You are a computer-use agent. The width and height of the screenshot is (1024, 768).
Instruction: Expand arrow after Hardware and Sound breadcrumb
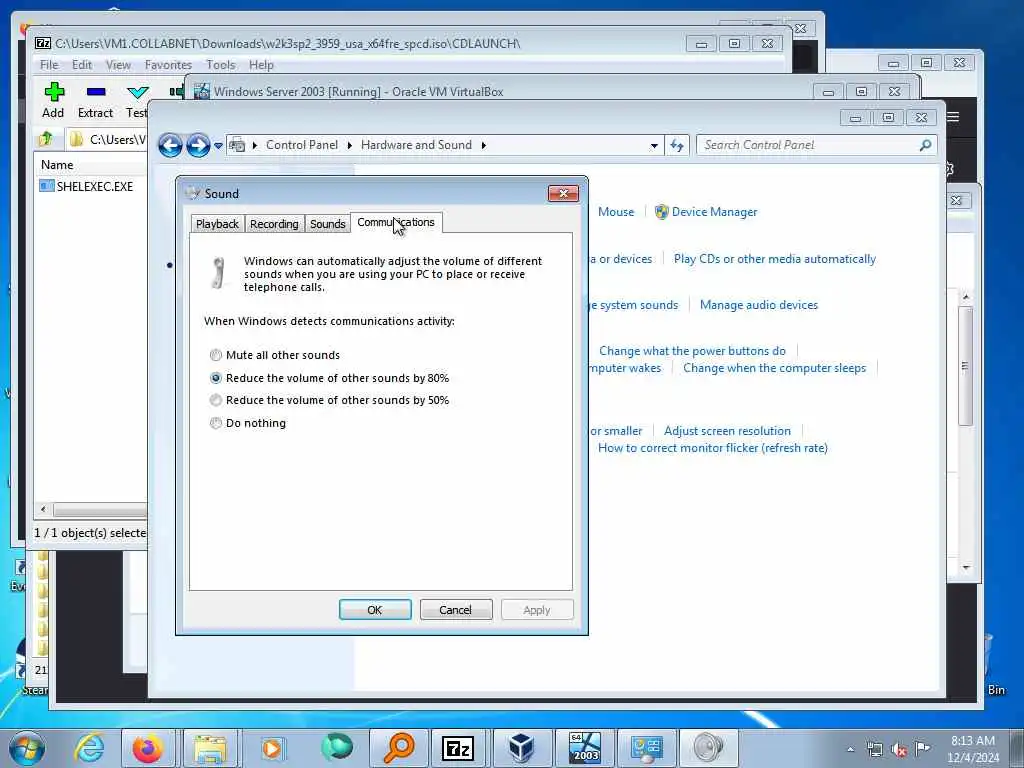click(x=483, y=146)
